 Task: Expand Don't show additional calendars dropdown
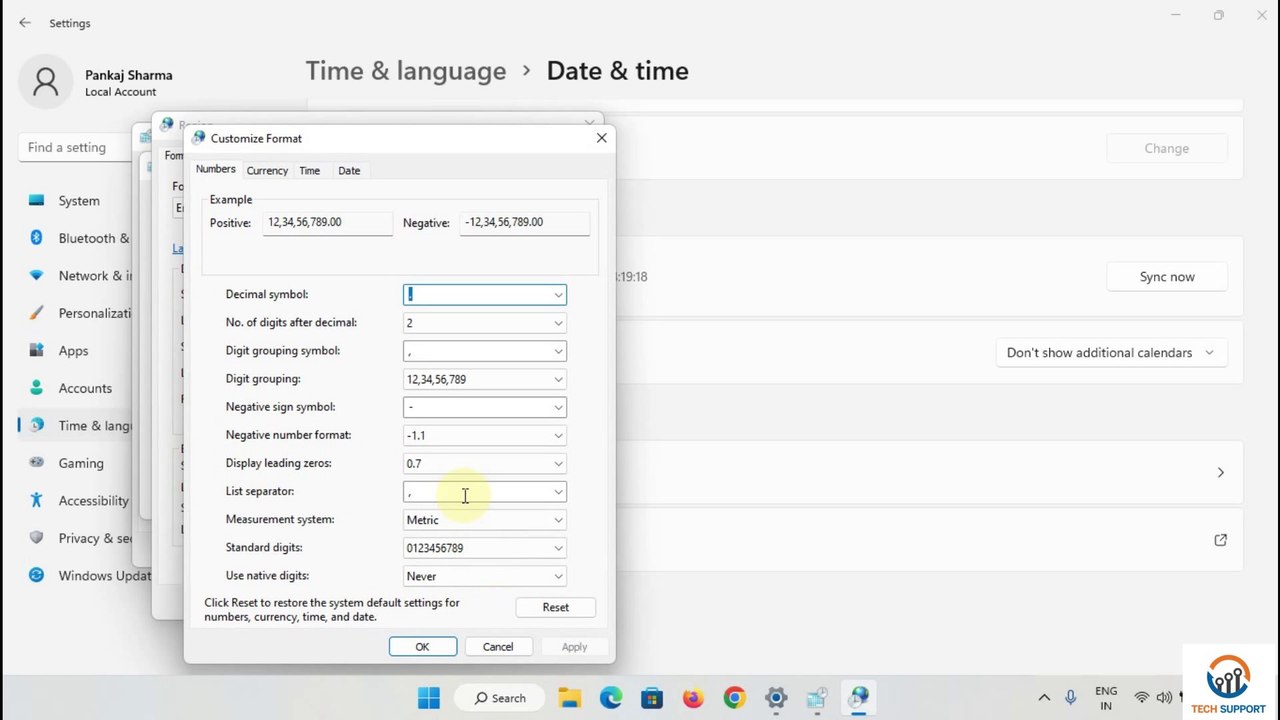point(1110,352)
